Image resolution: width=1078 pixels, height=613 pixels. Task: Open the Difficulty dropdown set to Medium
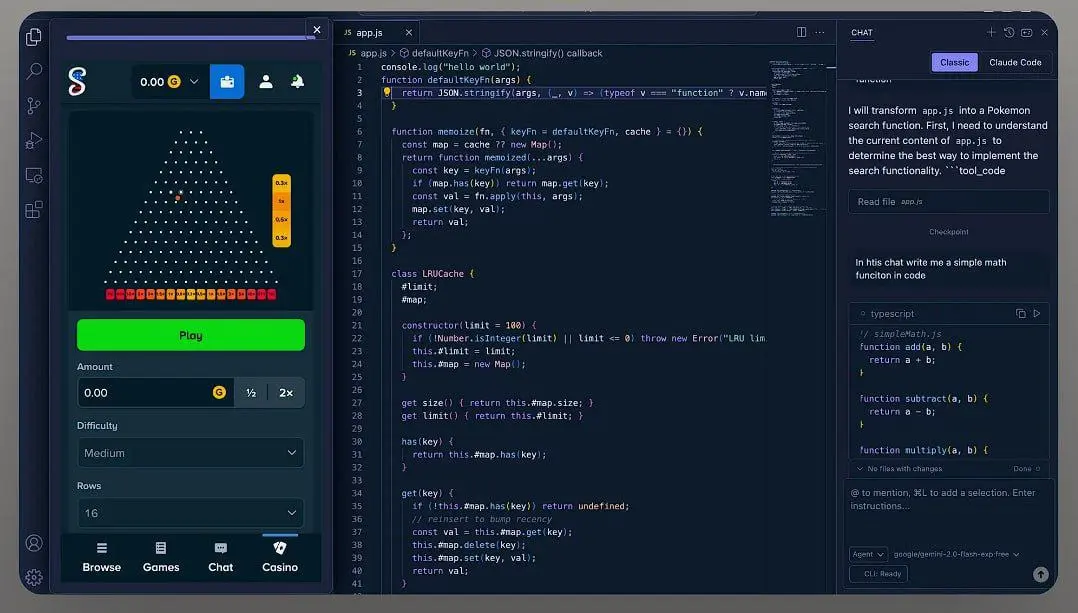point(190,453)
